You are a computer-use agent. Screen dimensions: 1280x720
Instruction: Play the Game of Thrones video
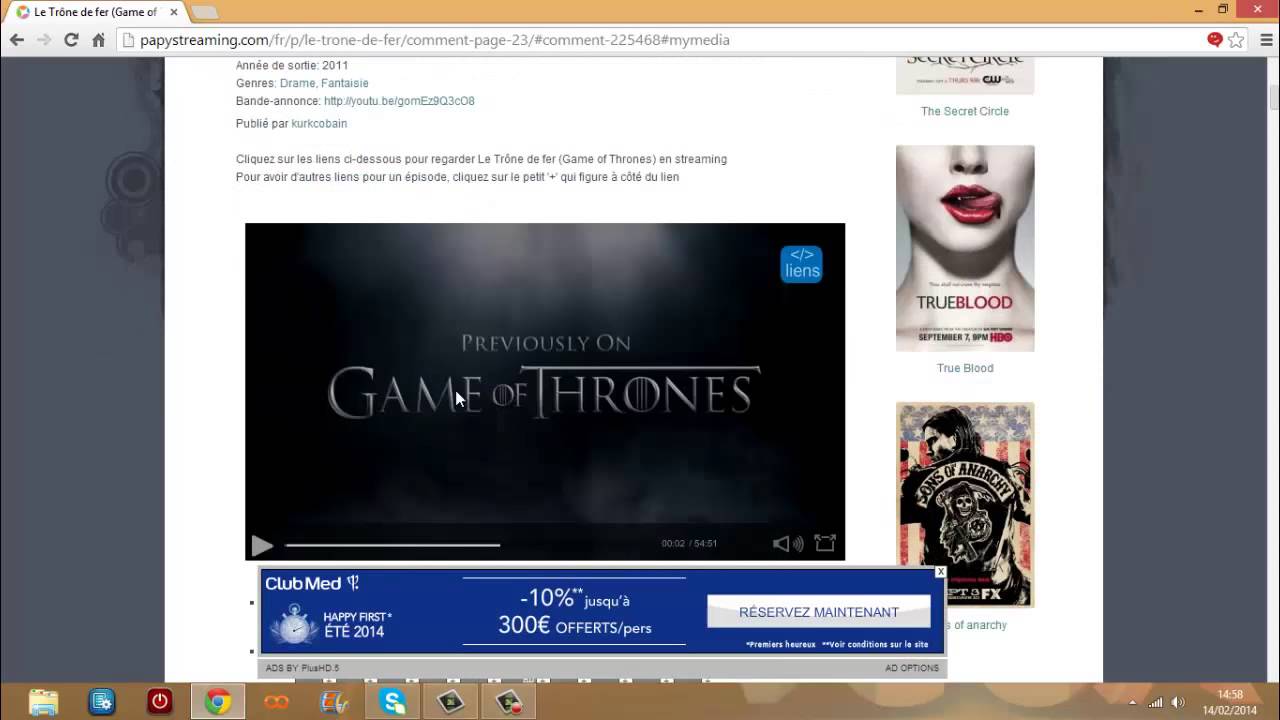262,545
